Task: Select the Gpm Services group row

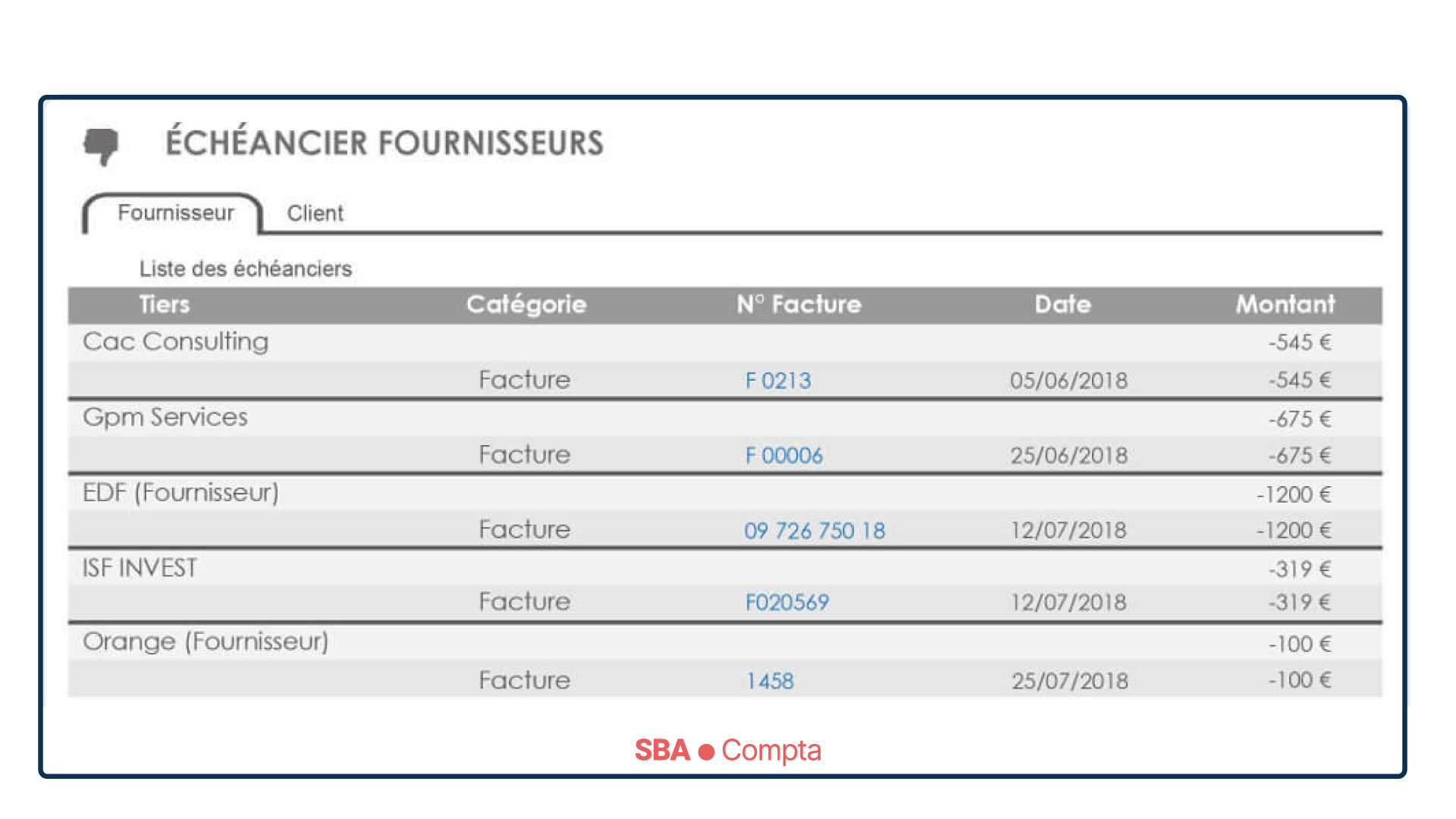Action: (725, 418)
